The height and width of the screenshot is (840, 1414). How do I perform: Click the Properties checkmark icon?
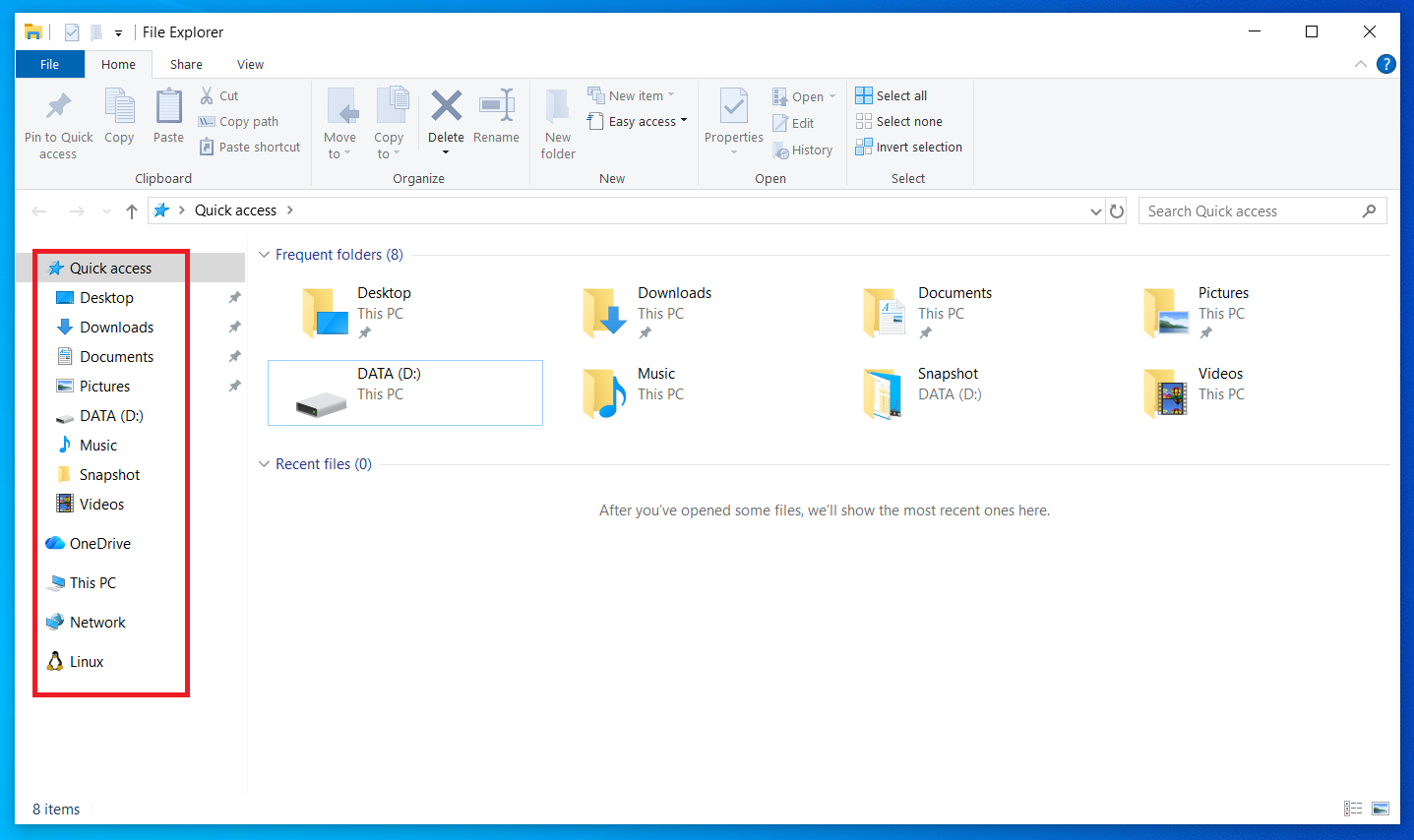pos(734,106)
